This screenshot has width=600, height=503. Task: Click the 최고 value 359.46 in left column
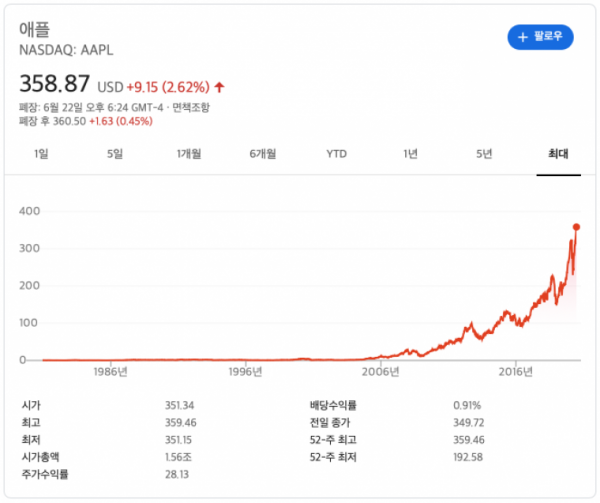[x=181, y=423]
